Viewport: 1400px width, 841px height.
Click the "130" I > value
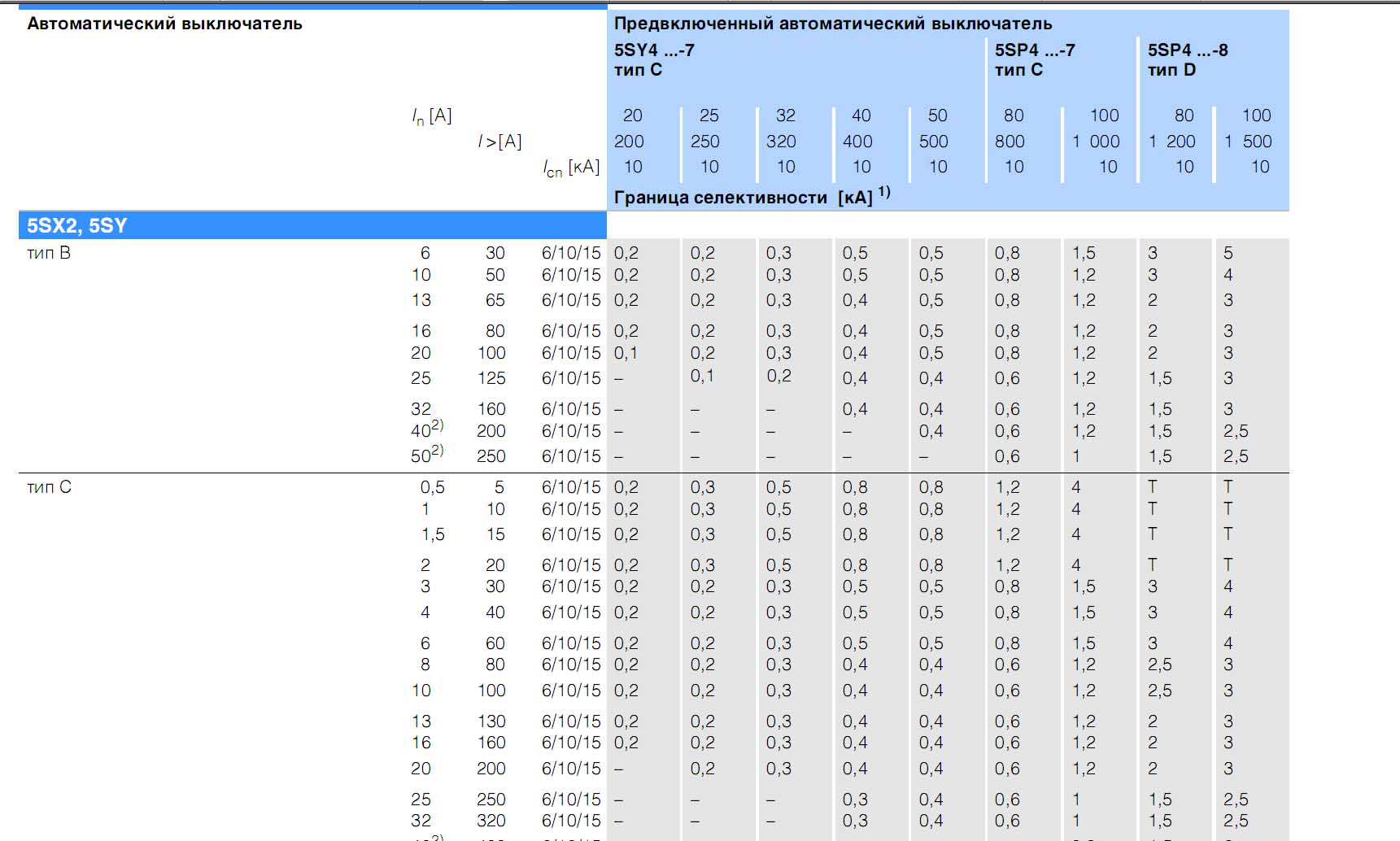491,721
